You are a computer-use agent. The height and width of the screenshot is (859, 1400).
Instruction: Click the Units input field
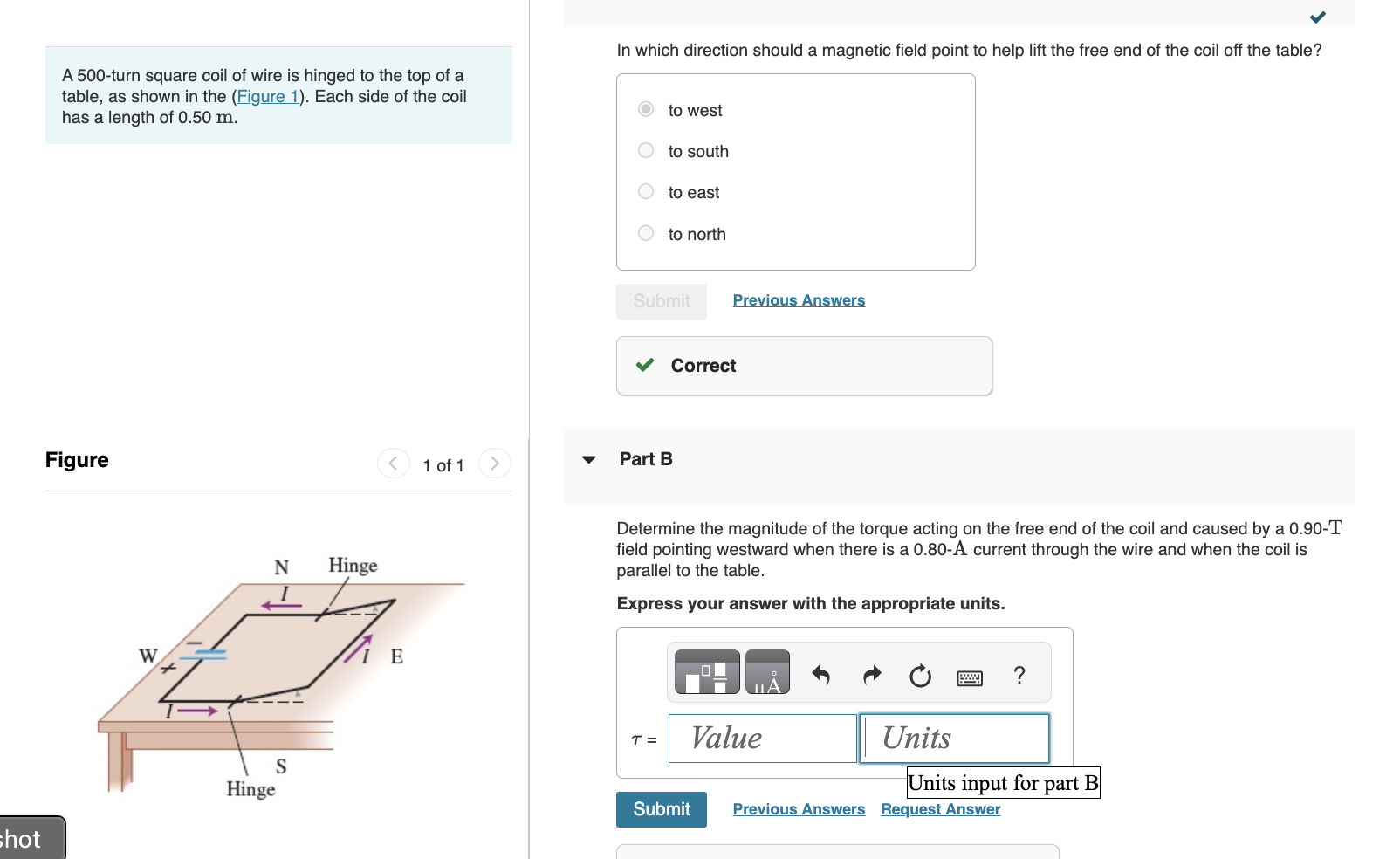coord(954,738)
